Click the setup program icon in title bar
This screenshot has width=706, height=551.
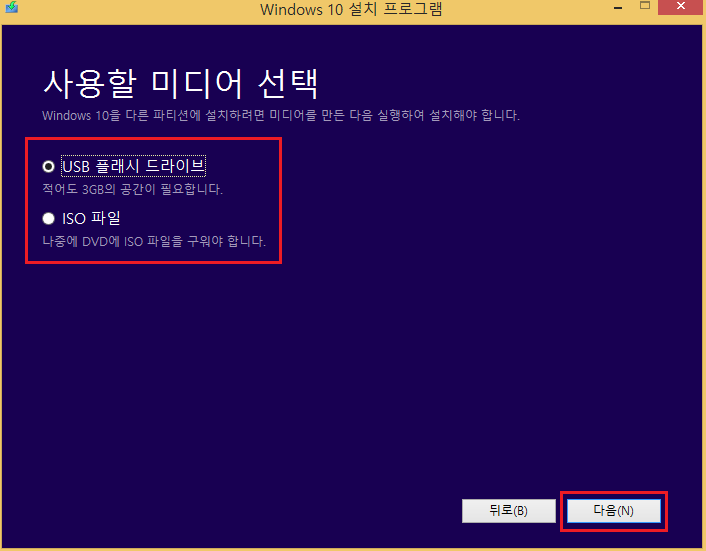[11, 7]
